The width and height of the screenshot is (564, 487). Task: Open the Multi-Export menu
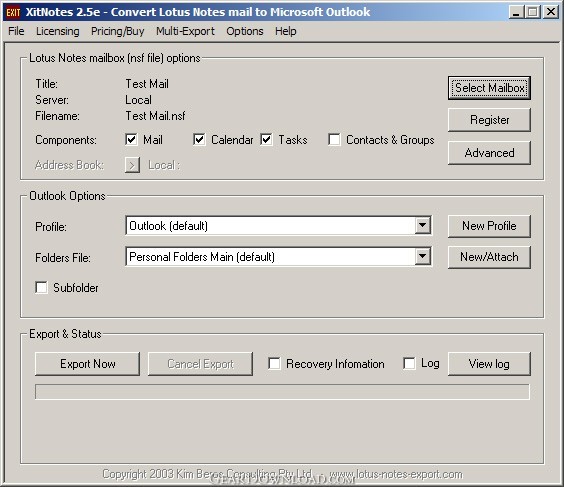coord(185,31)
